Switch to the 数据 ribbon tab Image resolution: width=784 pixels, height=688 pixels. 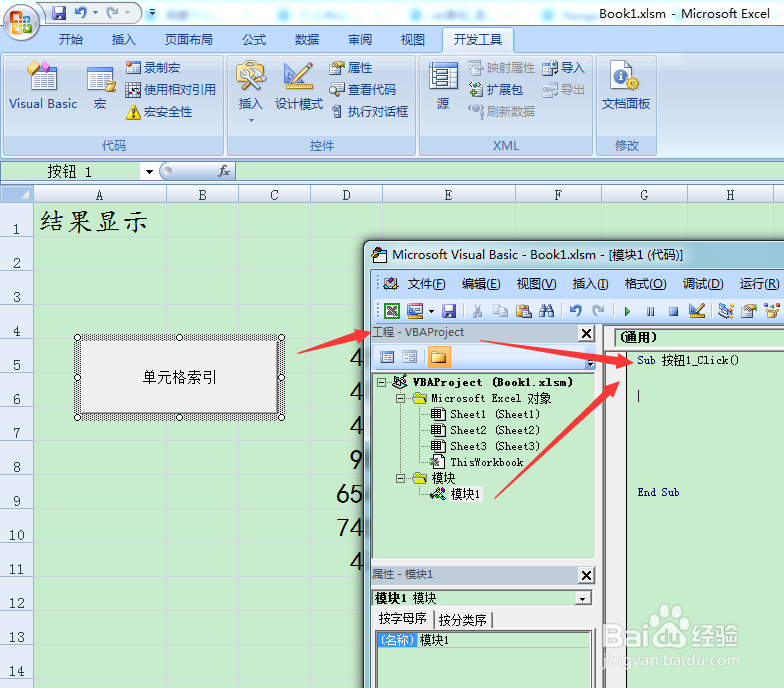click(x=306, y=40)
